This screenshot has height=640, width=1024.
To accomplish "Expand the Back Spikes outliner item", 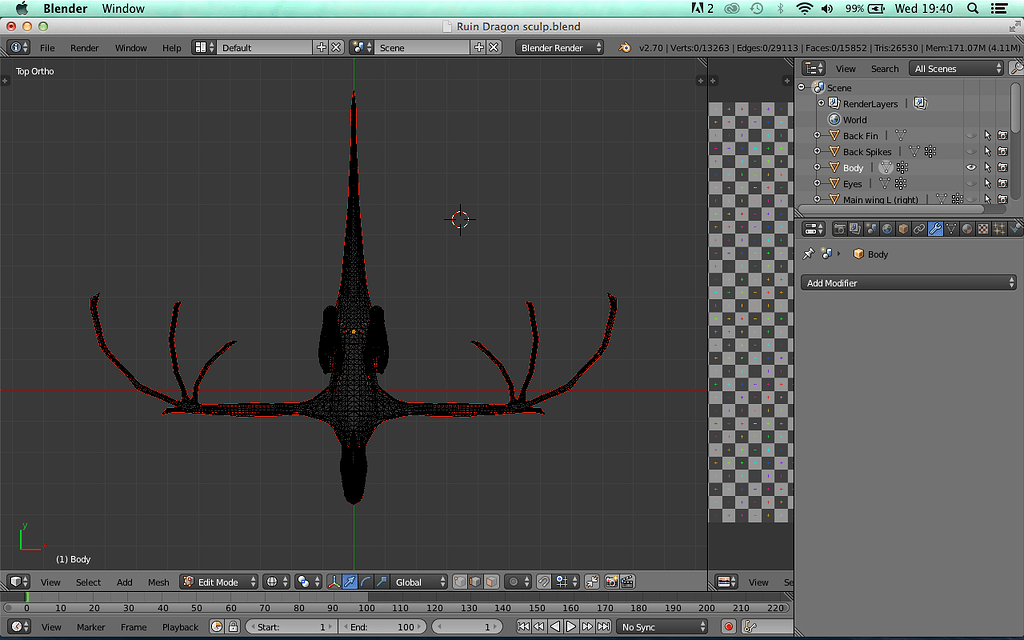I will [817, 152].
